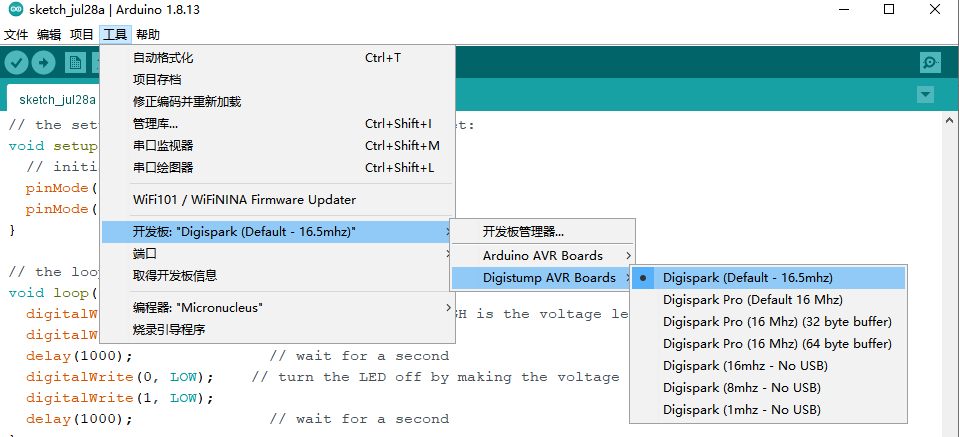Choose 烧录引导程序 menu entry
Viewport: 959px width, 437px height.
[x=278, y=329]
